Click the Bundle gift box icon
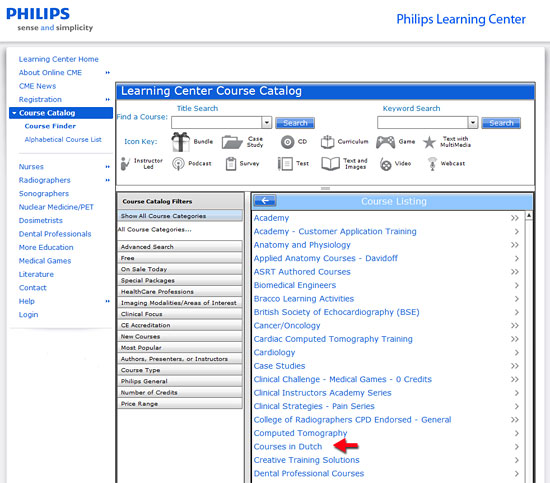Viewport: 550px width, 483px height. (181, 142)
